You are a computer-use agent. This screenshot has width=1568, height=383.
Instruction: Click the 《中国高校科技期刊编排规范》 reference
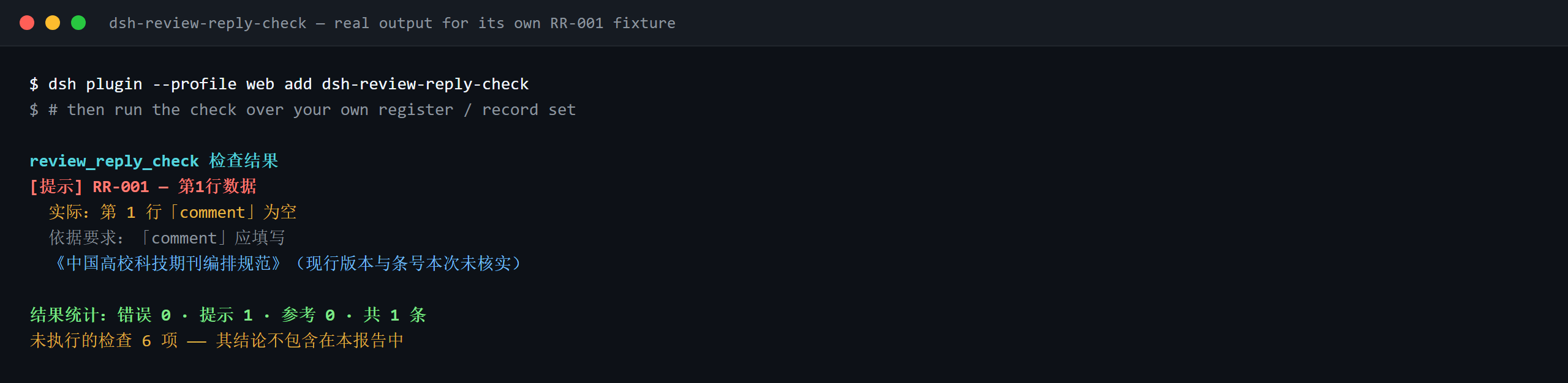167,264
